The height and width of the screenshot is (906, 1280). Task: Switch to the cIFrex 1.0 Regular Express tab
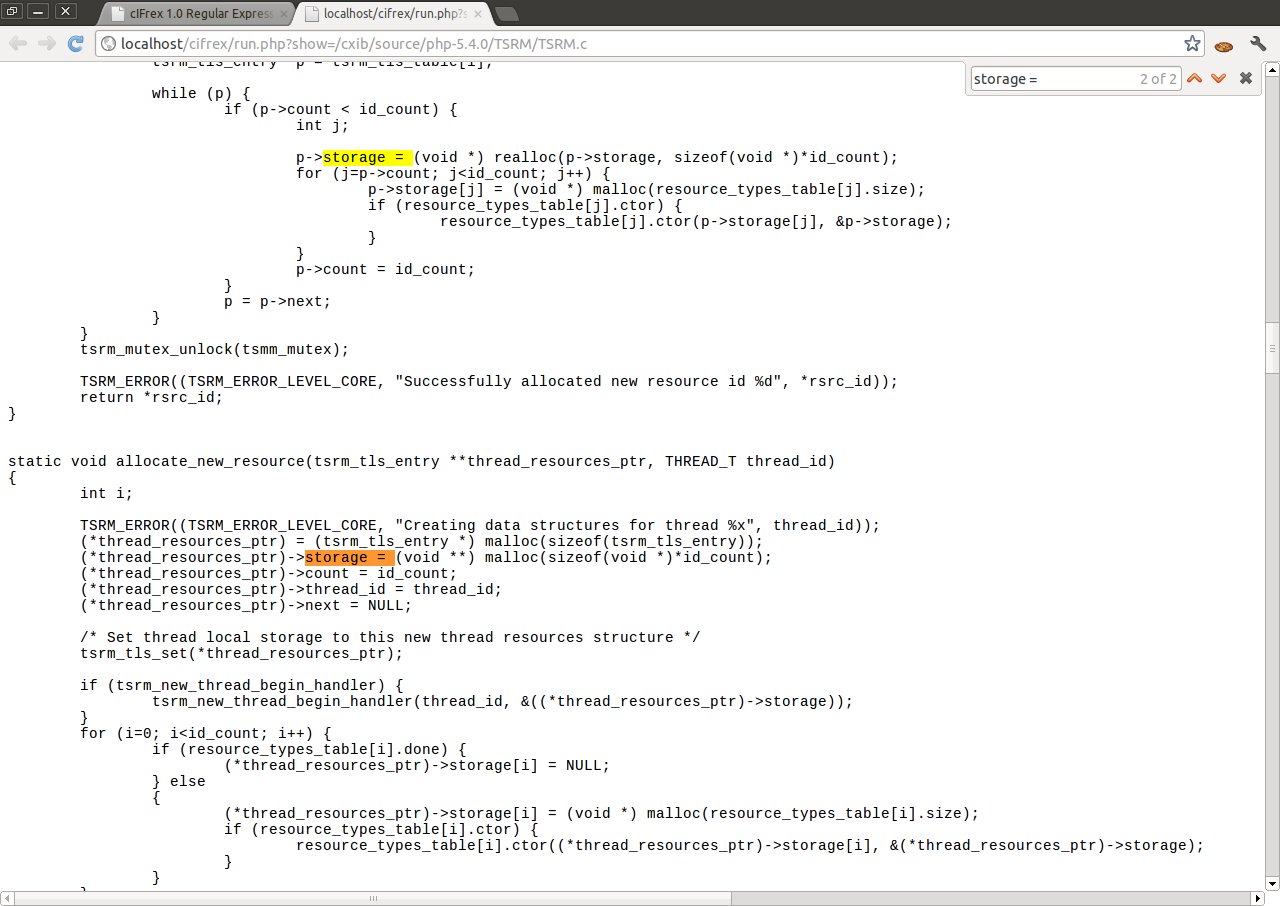(x=200, y=14)
